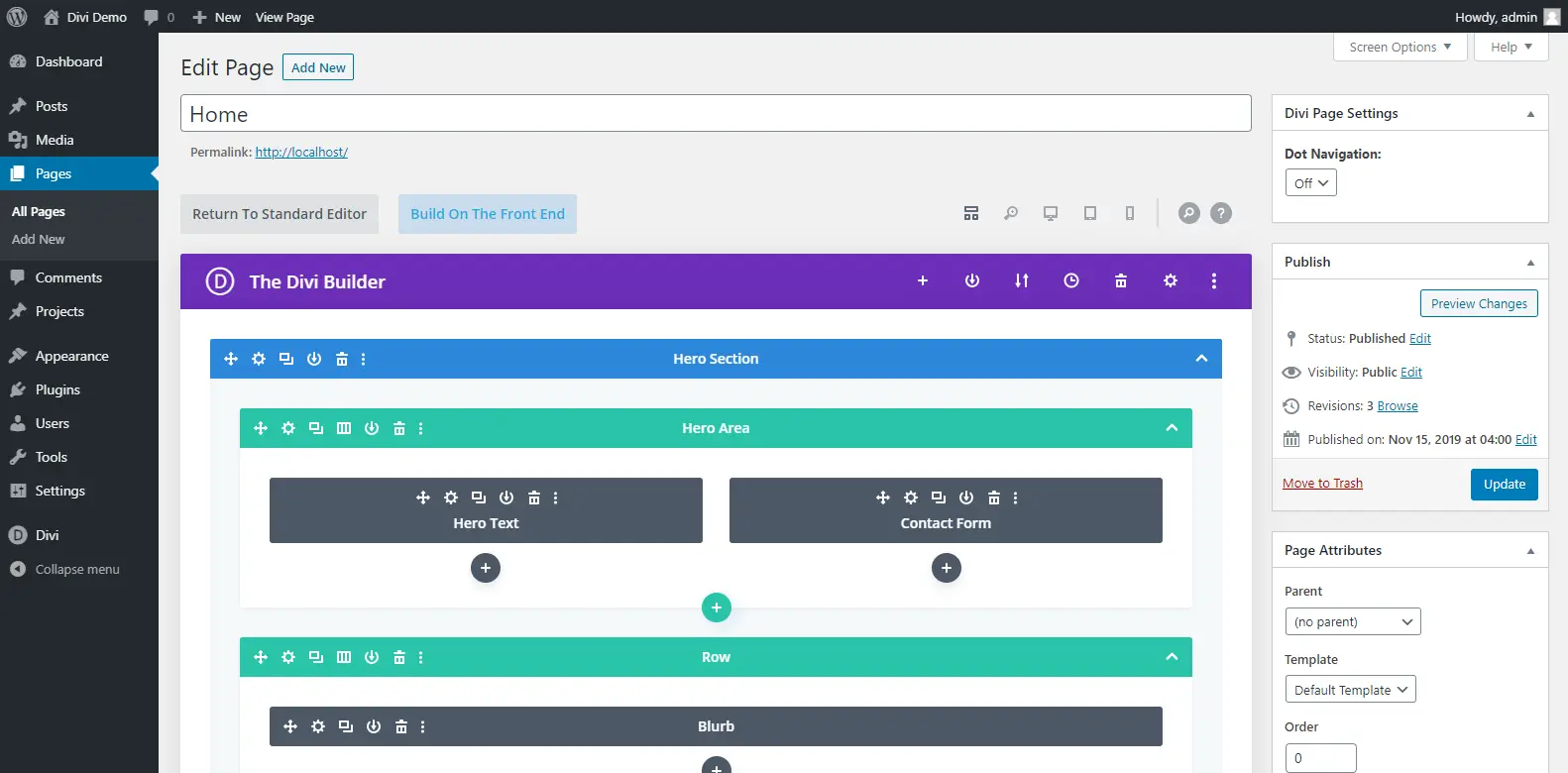Open editing history clock icon

click(x=1071, y=281)
